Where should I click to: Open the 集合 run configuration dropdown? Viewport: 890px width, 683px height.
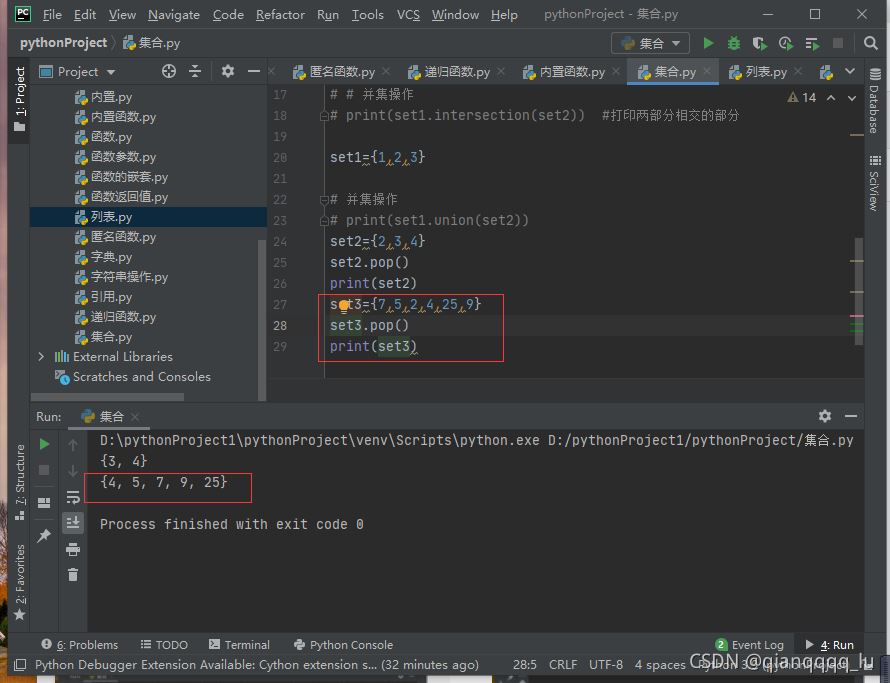click(650, 43)
